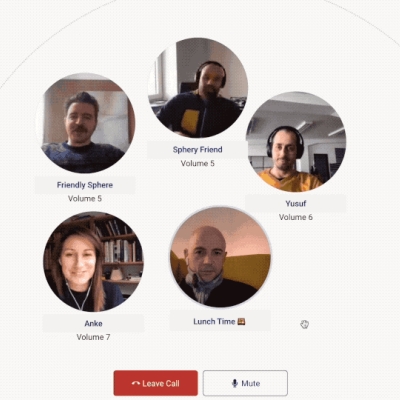Click Volume 5 under Sphery Friend
400x400 pixels.
198,163
